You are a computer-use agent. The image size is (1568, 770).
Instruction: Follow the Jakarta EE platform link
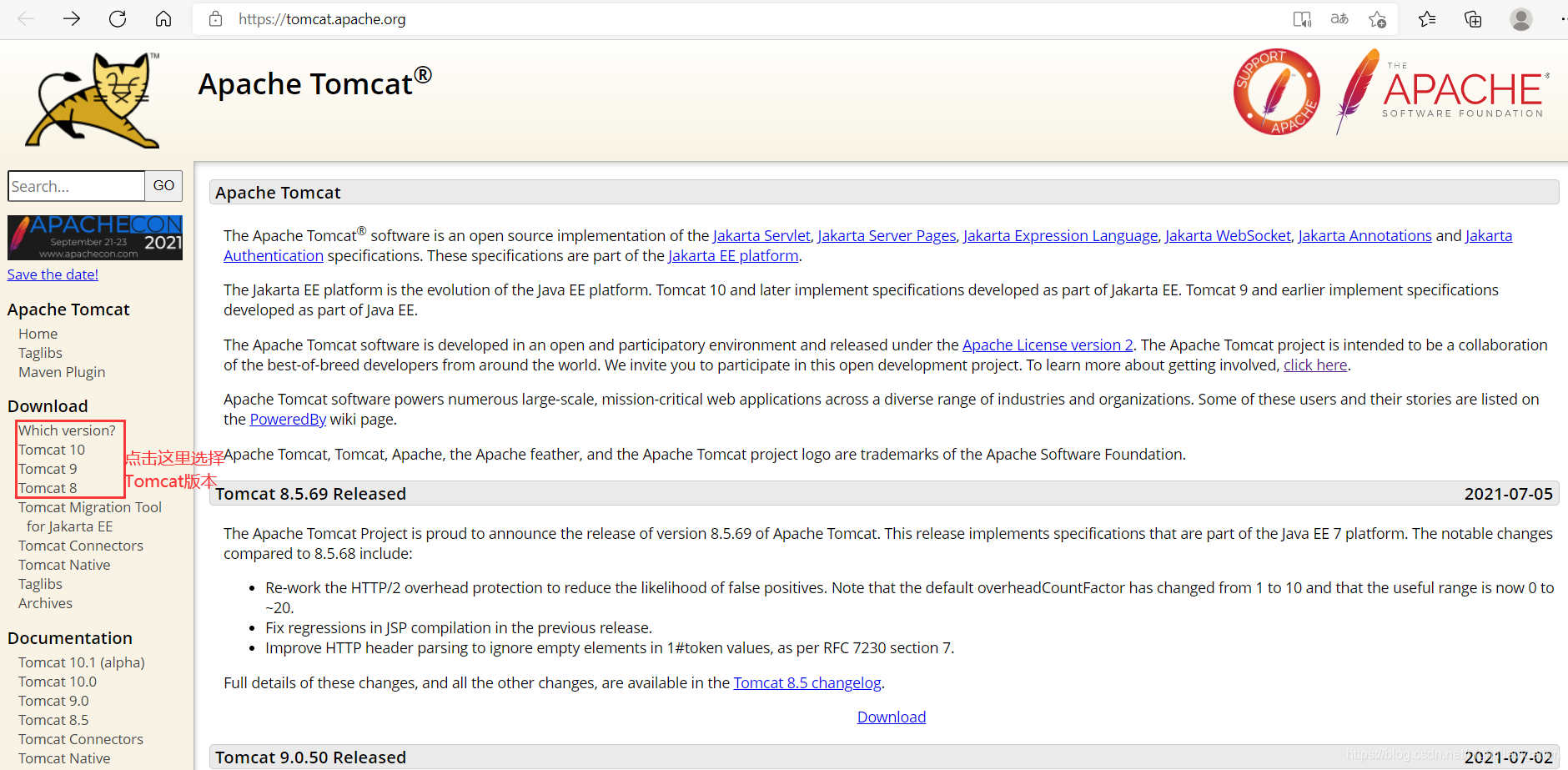point(733,256)
